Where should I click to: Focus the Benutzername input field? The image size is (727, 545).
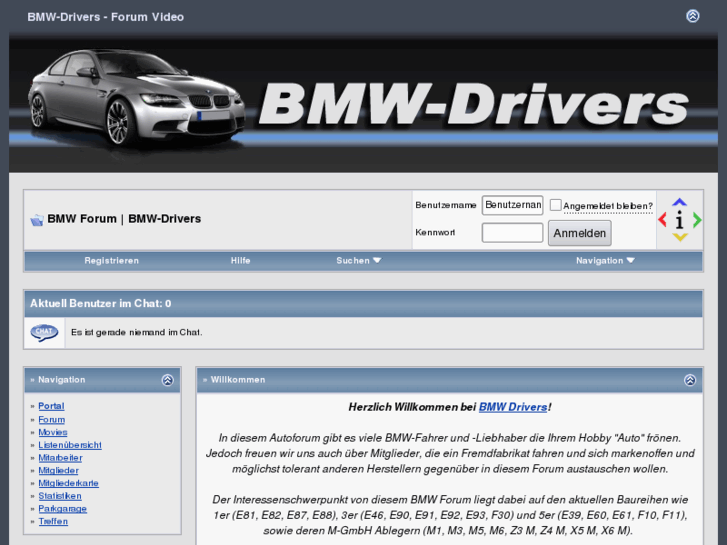tap(512, 205)
